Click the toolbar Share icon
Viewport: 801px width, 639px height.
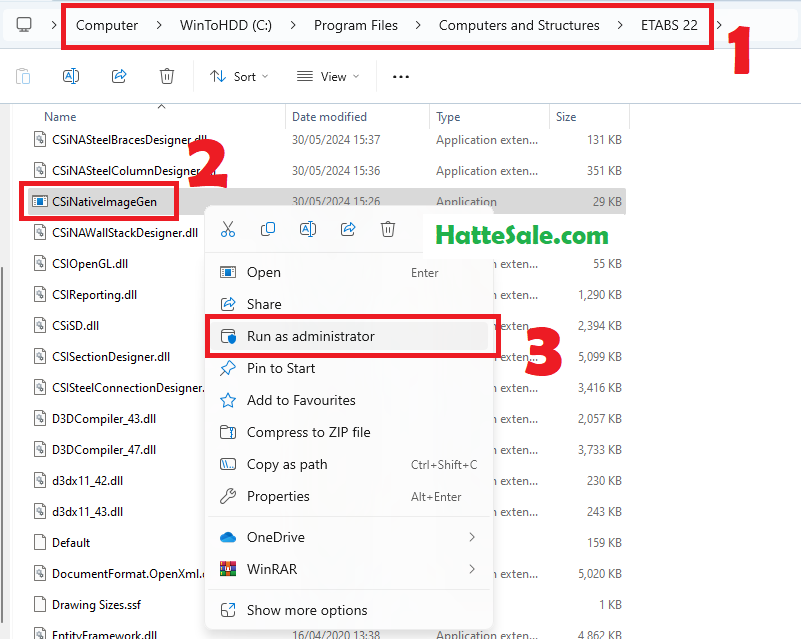119,76
